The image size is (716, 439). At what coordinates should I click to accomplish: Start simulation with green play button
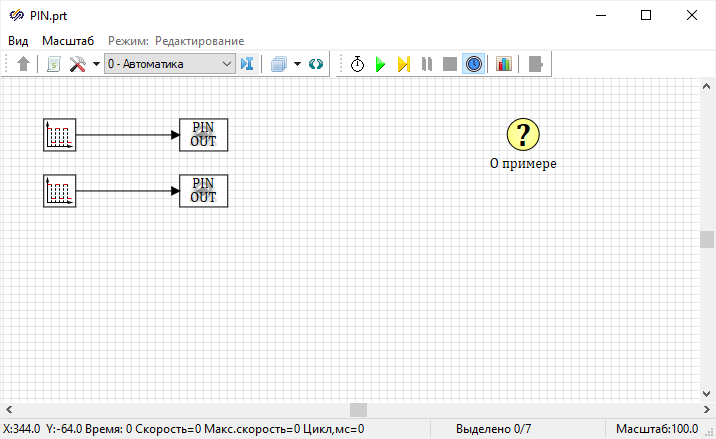380,64
